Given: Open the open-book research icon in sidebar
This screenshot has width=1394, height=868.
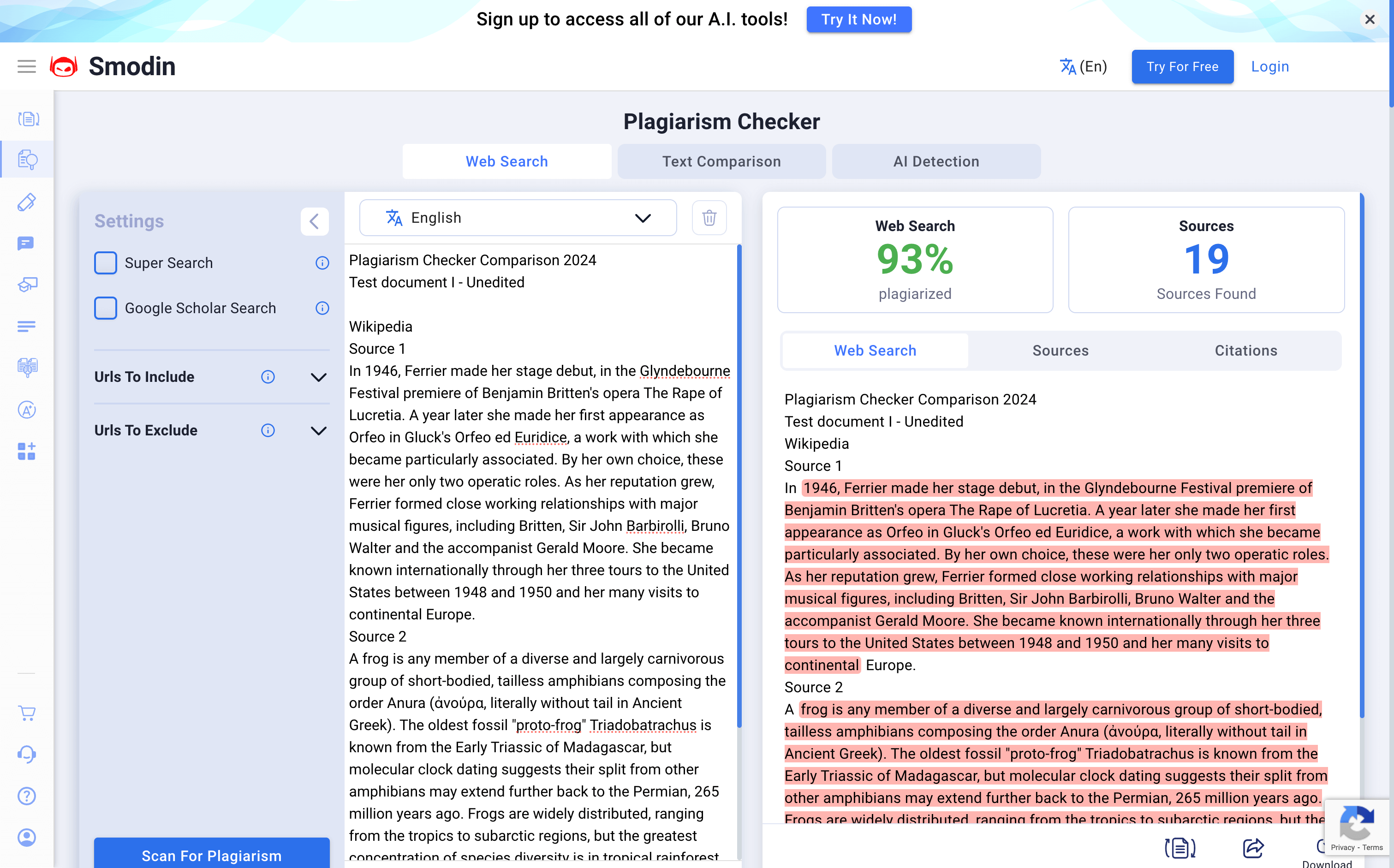Looking at the screenshot, I should (27, 368).
